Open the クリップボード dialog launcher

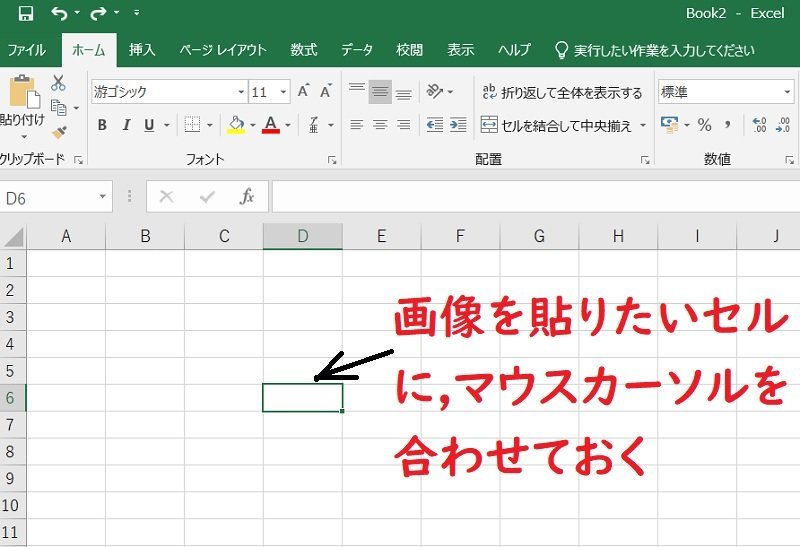tap(78, 160)
